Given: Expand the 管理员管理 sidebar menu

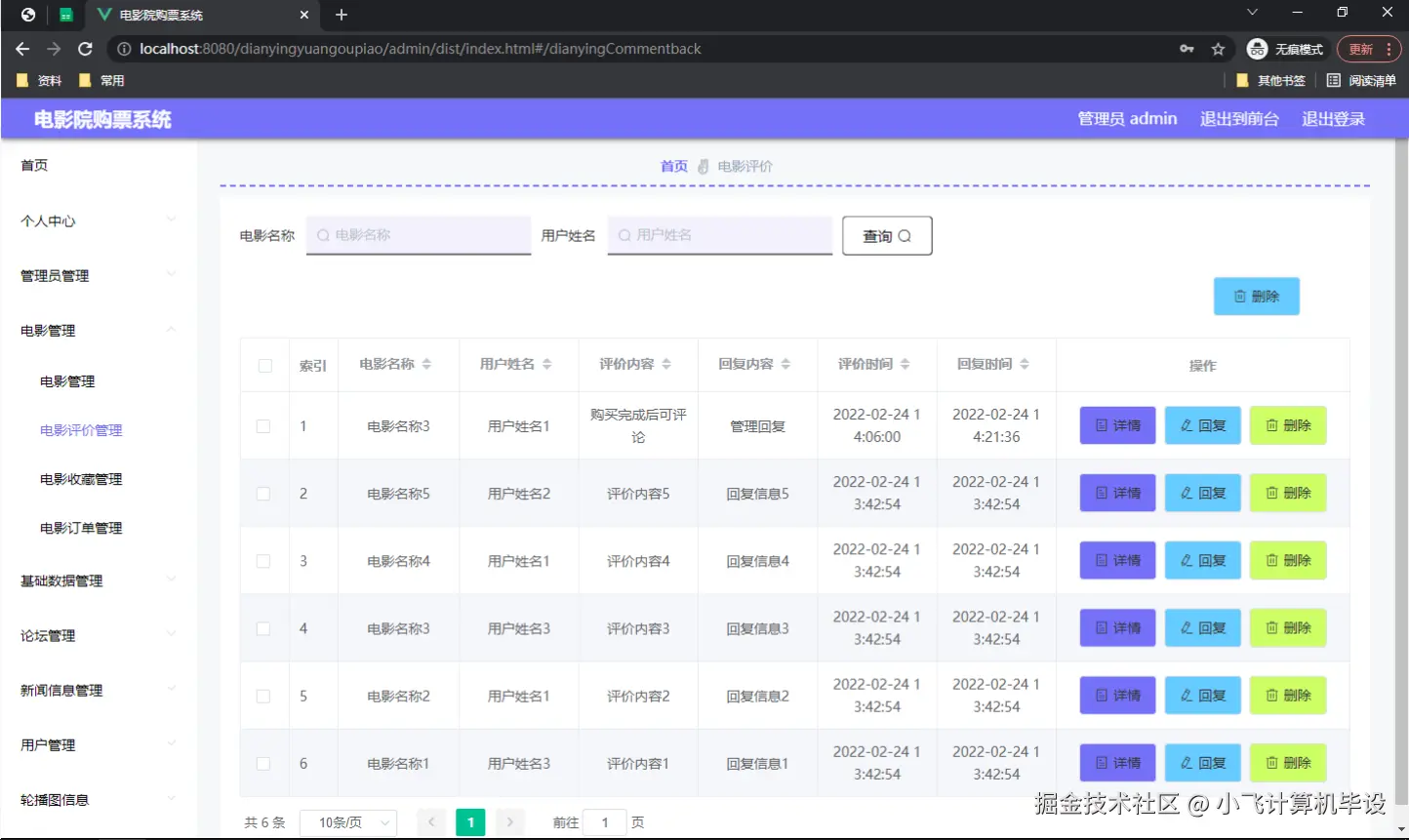Looking at the screenshot, I should tap(99, 276).
